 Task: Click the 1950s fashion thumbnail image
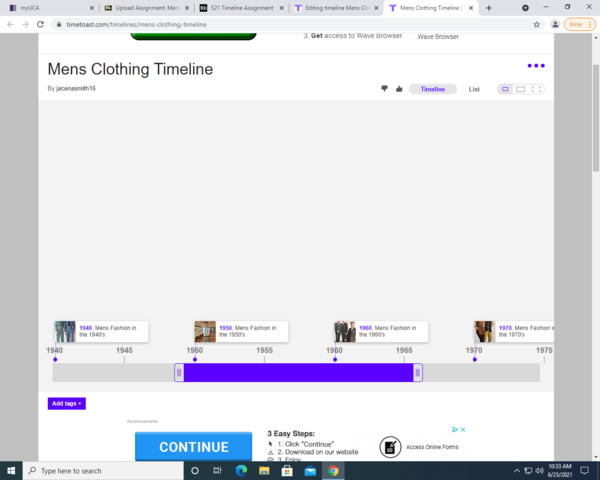coord(205,331)
